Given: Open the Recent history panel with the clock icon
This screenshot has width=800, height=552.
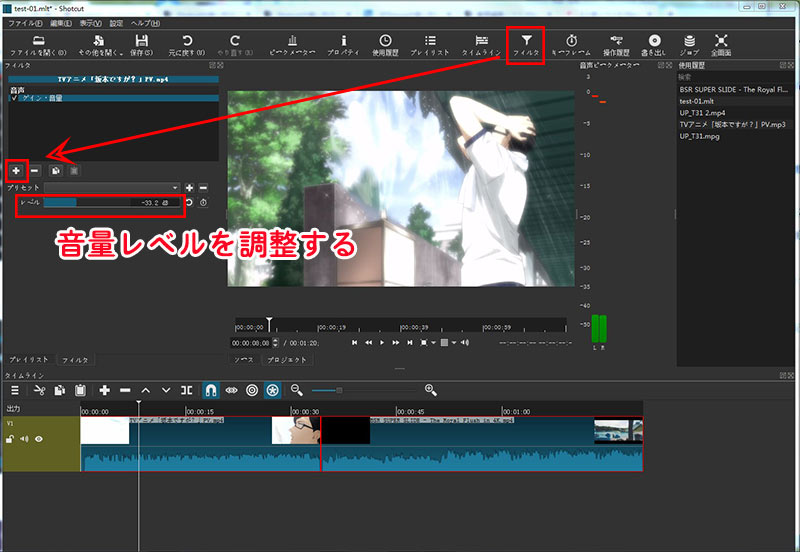Looking at the screenshot, I should (385, 45).
